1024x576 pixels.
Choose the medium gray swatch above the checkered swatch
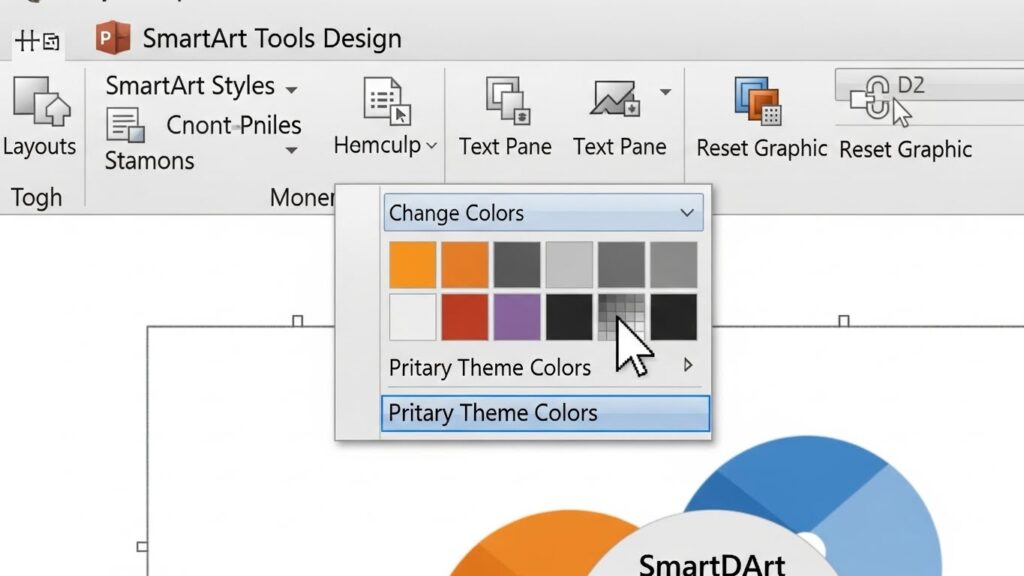[622, 264]
